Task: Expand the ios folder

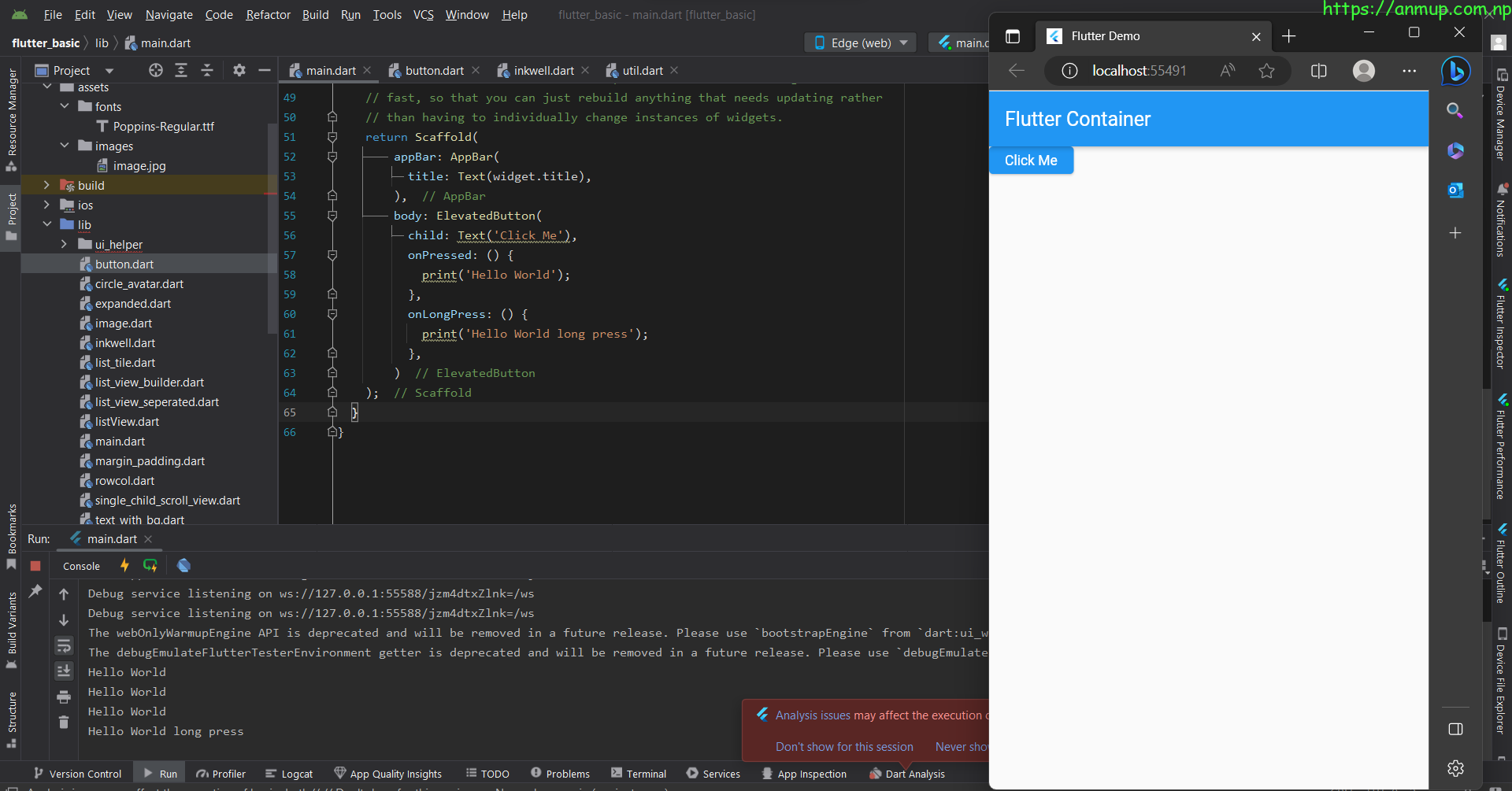Action: tap(46, 205)
